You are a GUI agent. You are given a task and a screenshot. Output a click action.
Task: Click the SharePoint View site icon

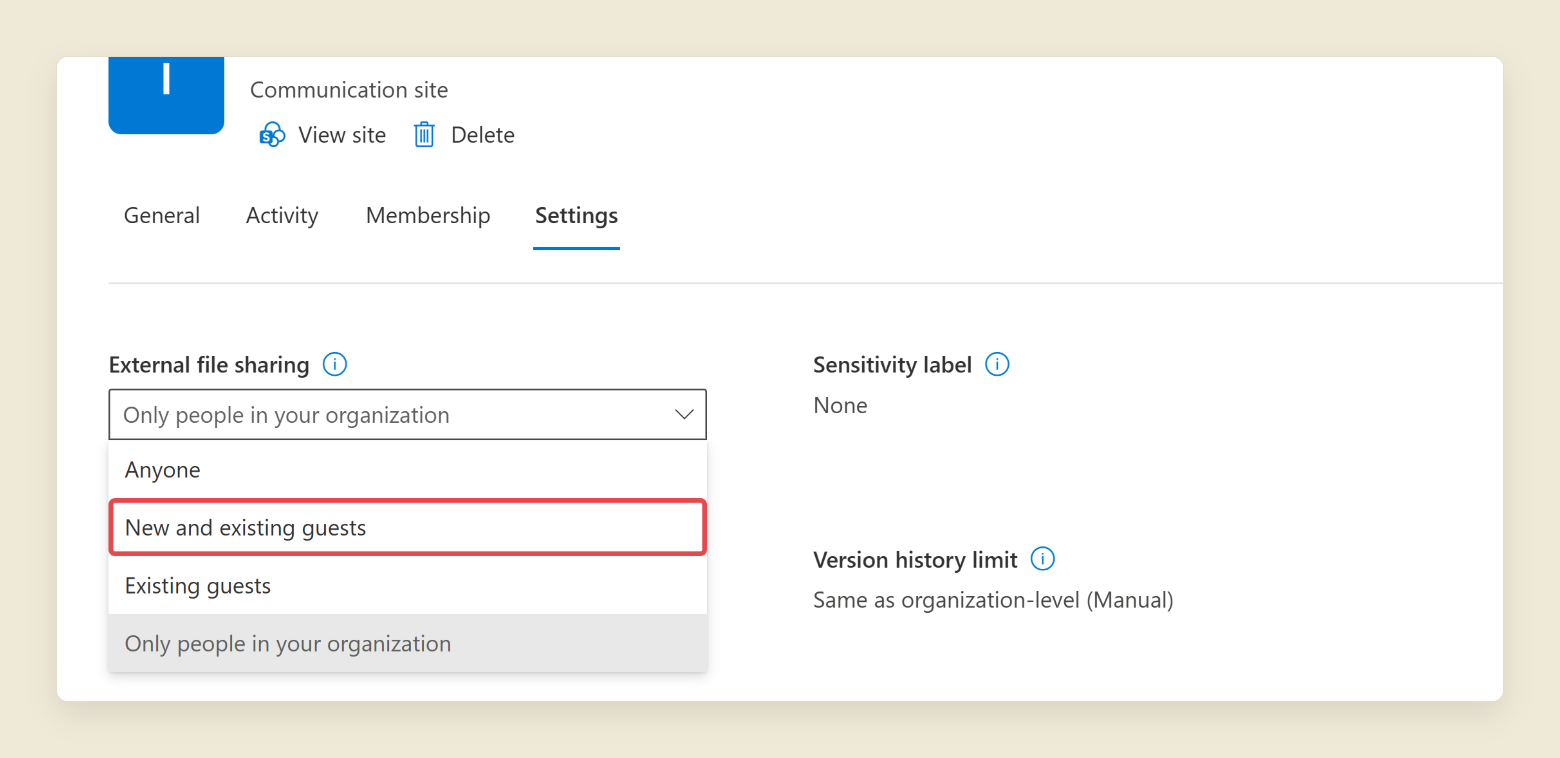272,135
